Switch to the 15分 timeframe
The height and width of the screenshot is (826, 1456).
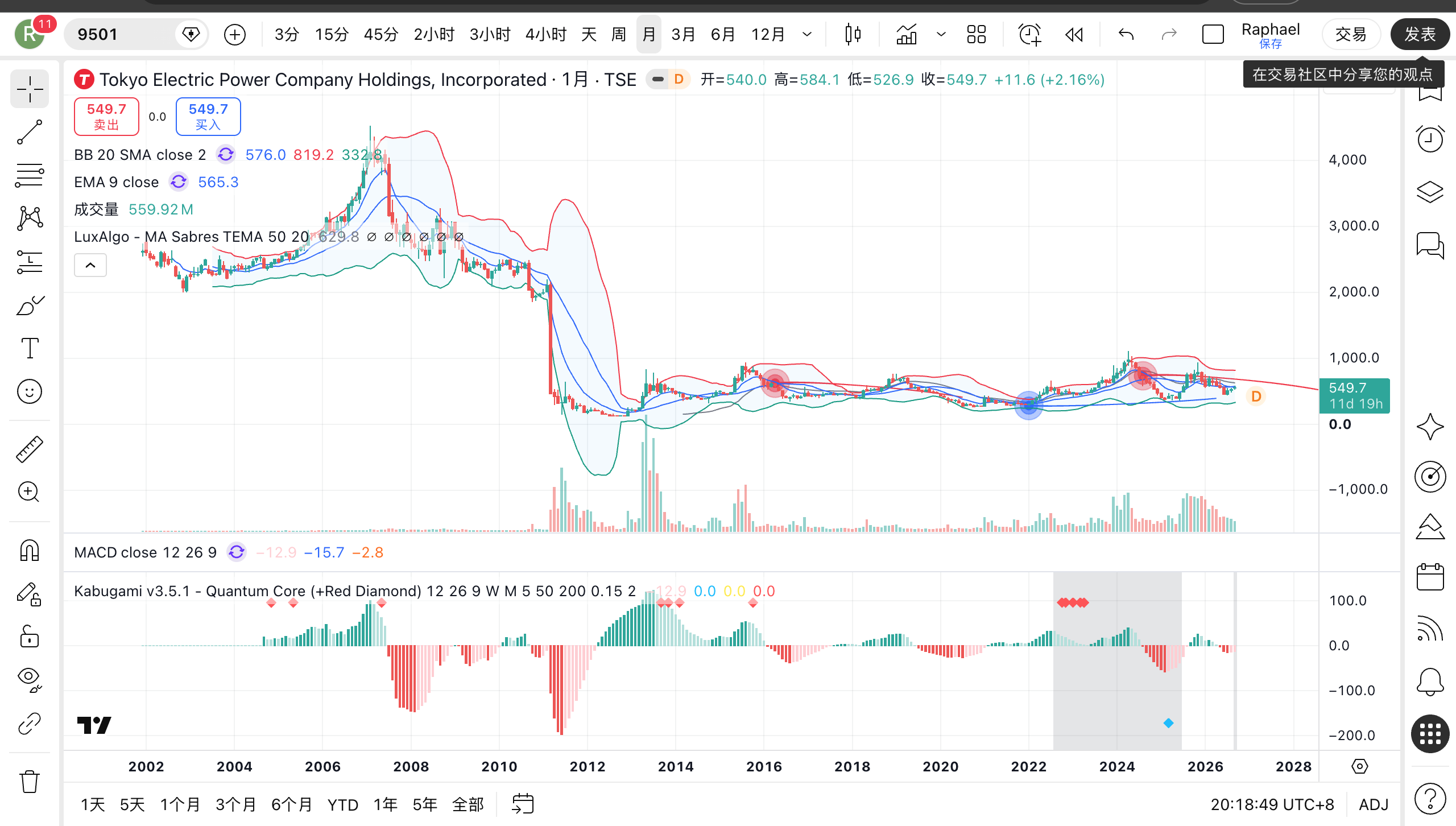[x=332, y=35]
